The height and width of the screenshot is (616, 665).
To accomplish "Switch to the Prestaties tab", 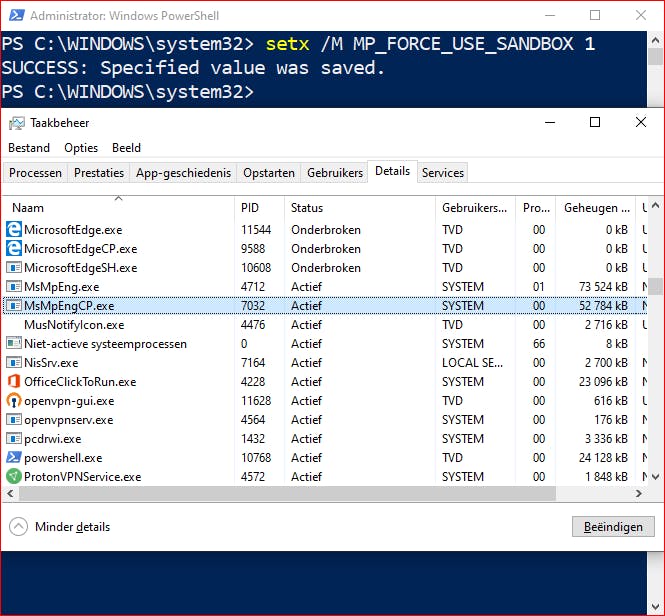I will tap(99, 173).
